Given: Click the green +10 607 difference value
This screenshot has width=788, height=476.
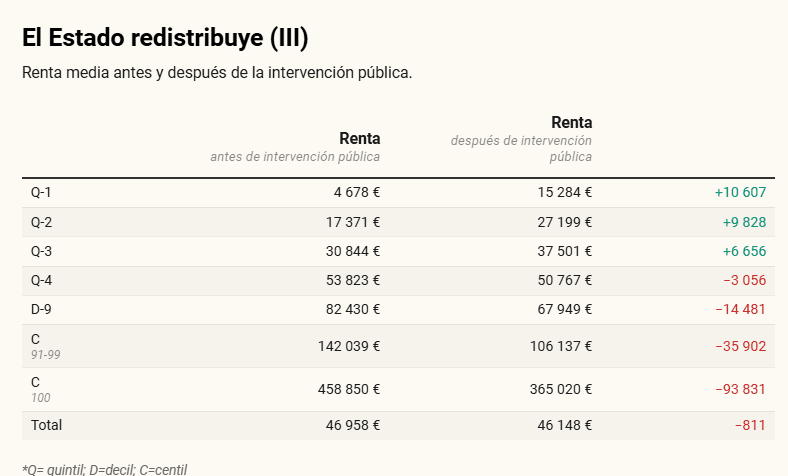Looking at the screenshot, I should click(x=740, y=192).
